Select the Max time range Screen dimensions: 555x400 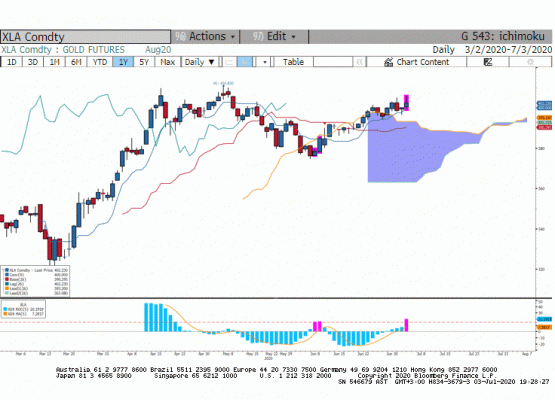pos(167,62)
